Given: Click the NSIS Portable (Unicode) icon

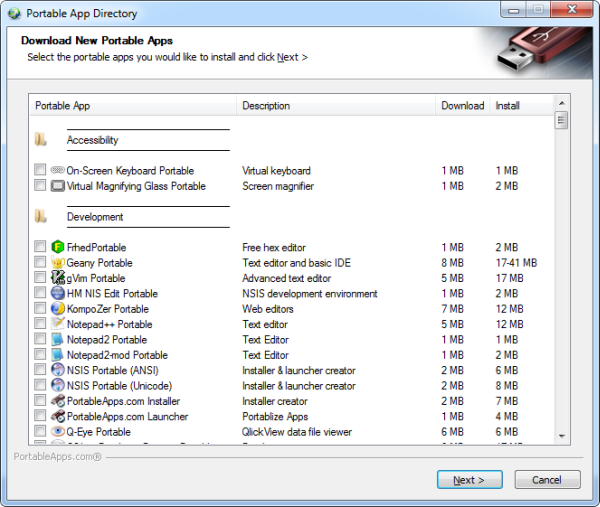Looking at the screenshot, I should (x=57, y=385).
